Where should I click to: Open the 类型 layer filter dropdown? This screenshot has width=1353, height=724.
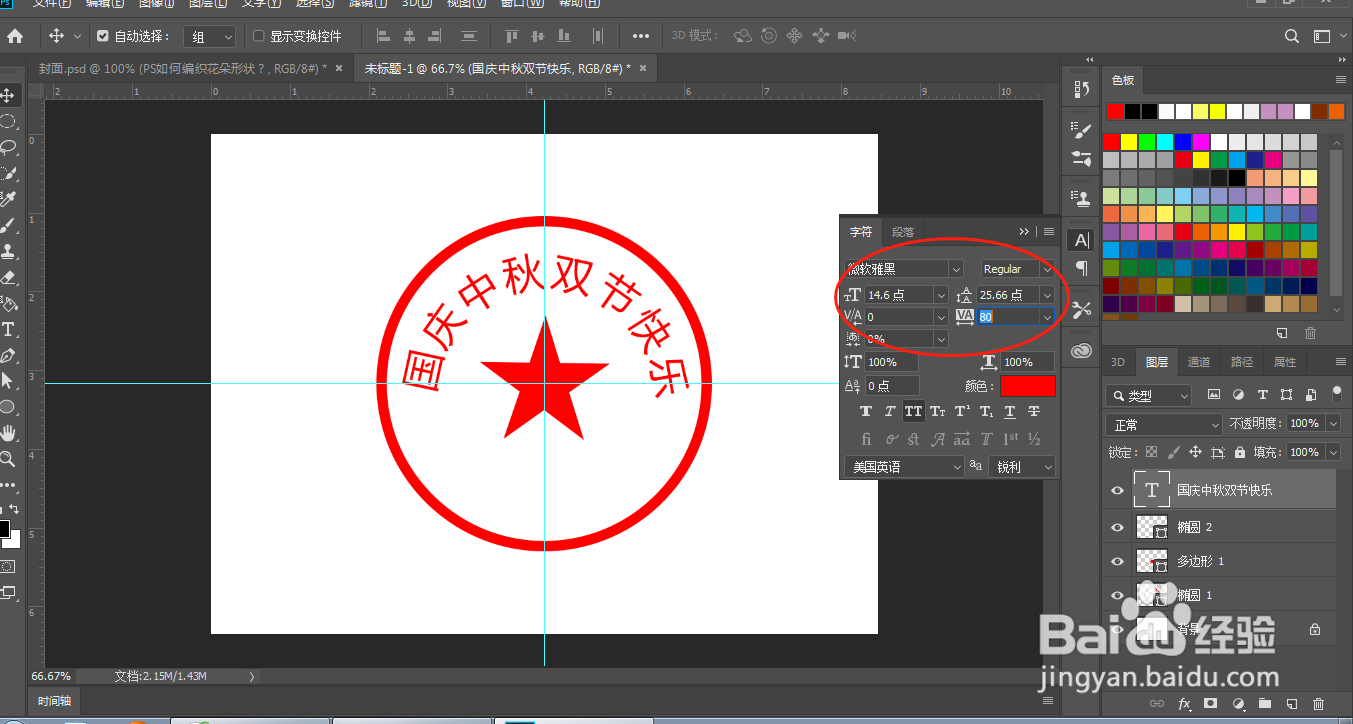pyautogui.click(x=1149, y=395)
